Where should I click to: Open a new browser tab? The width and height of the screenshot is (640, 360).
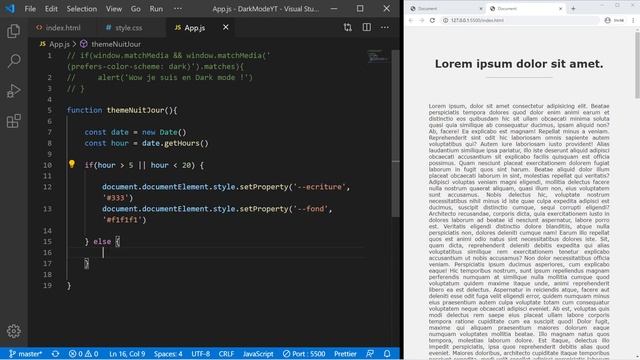coord(573,9)
